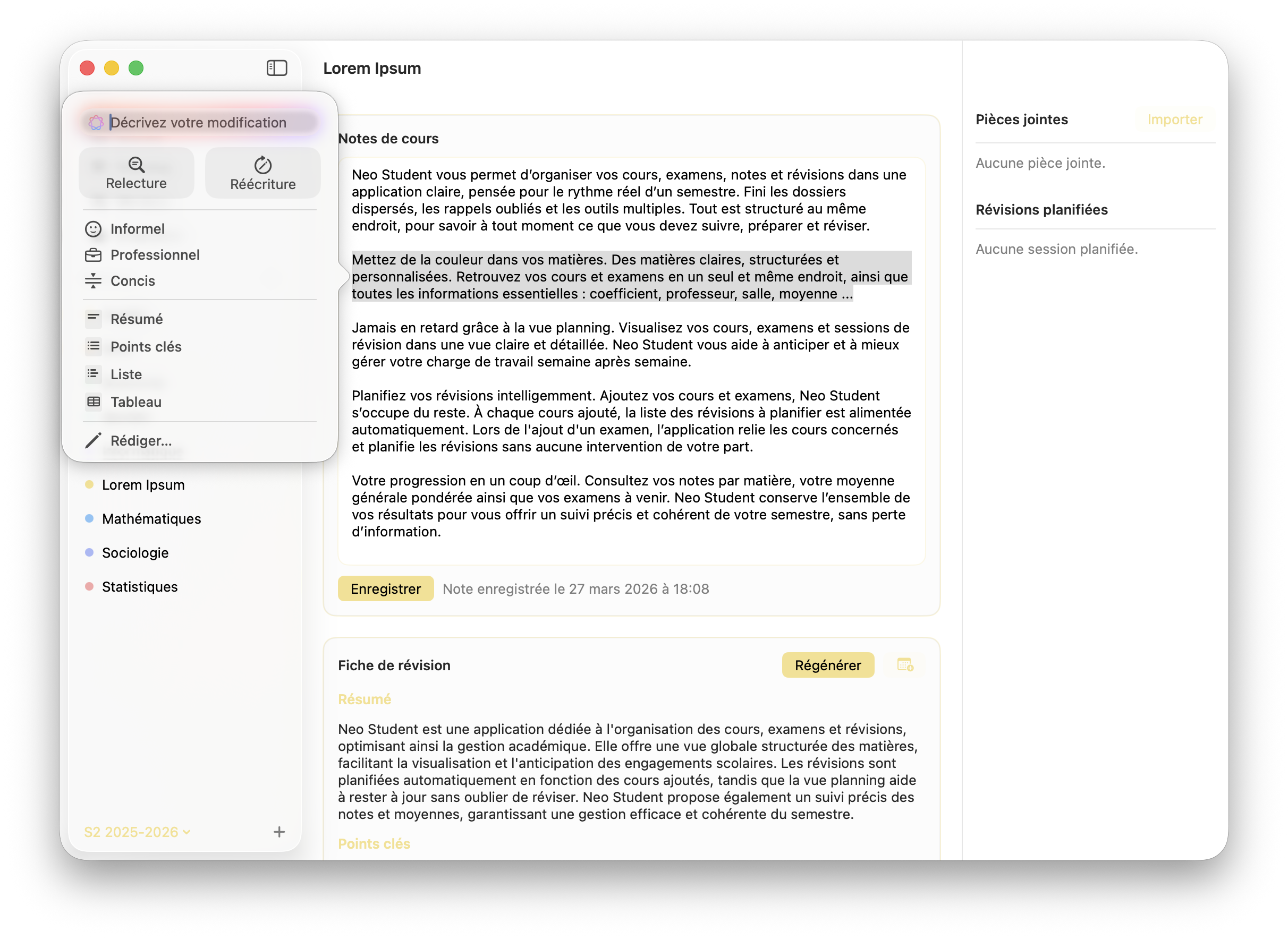Click the Rédiger pencil icon

click(94, 440)
